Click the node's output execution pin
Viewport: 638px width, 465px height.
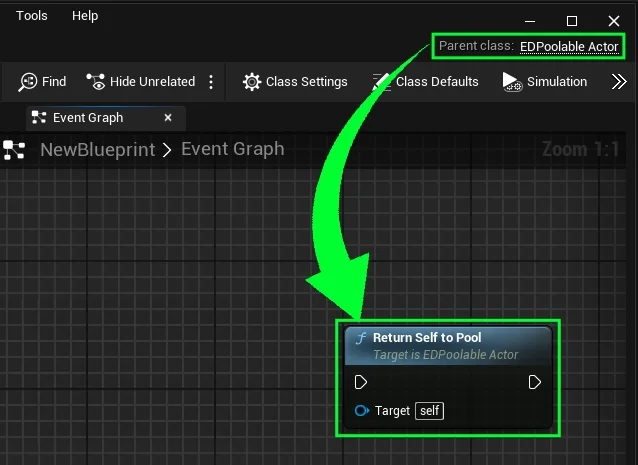[x=535, y=382]
